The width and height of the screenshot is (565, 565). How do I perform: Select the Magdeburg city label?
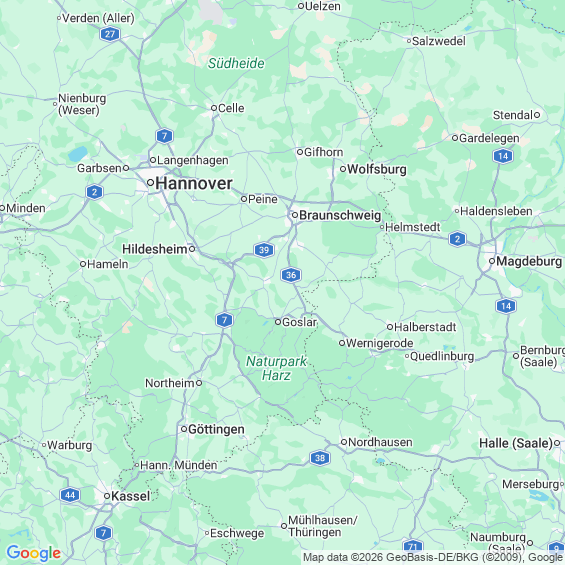point(529,261)
